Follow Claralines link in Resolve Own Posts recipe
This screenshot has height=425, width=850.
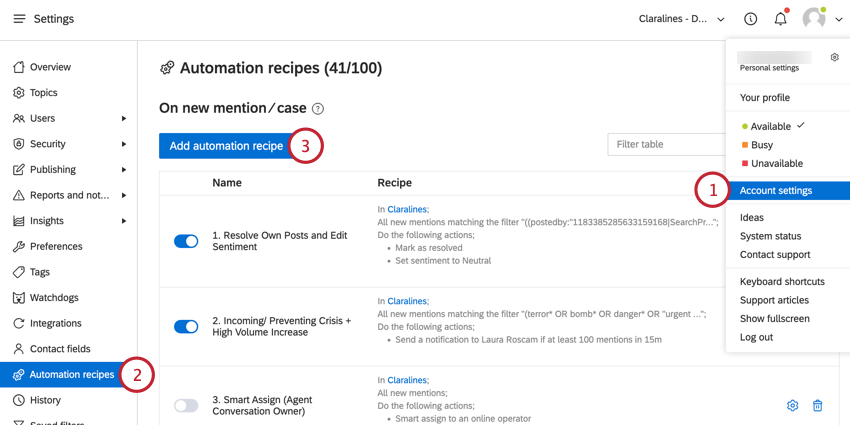pos(407,209)
